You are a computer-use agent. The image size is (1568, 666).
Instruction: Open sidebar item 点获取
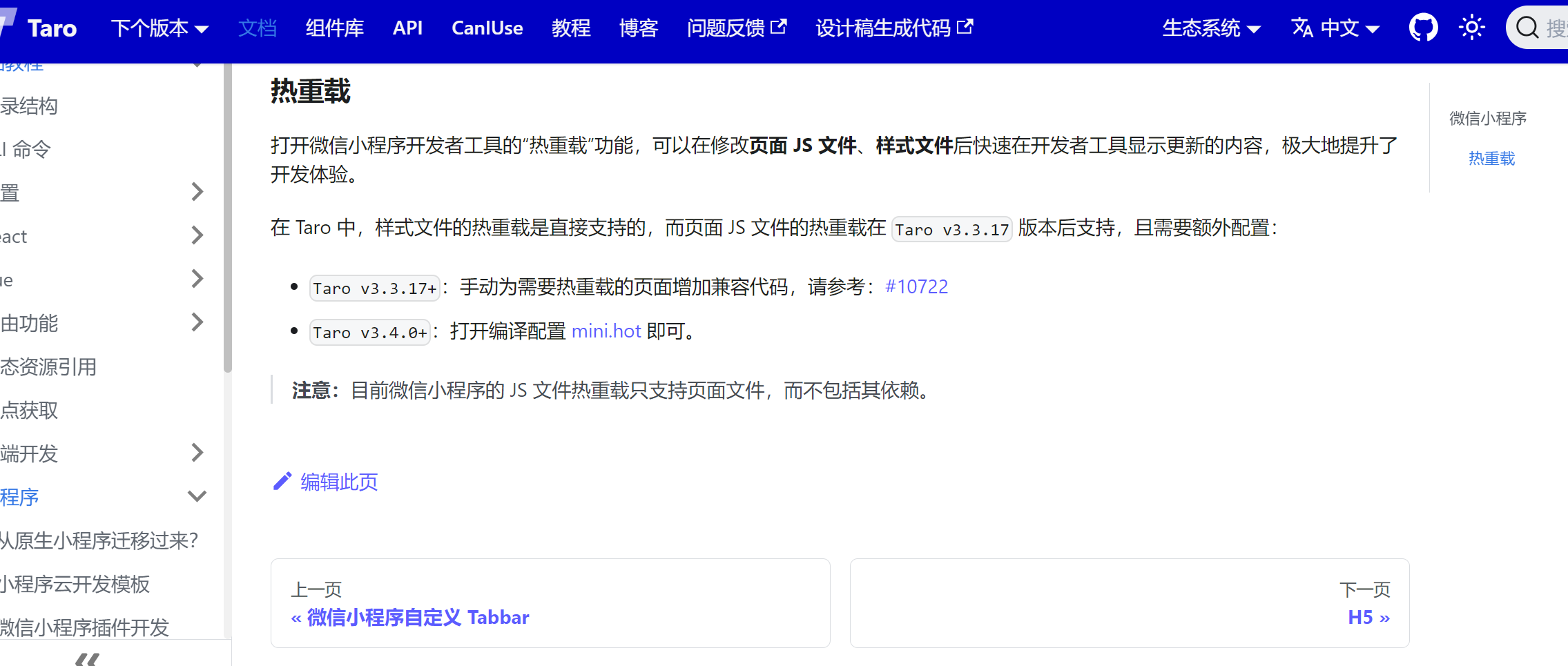pyautogui.click(x=29, y=410)
